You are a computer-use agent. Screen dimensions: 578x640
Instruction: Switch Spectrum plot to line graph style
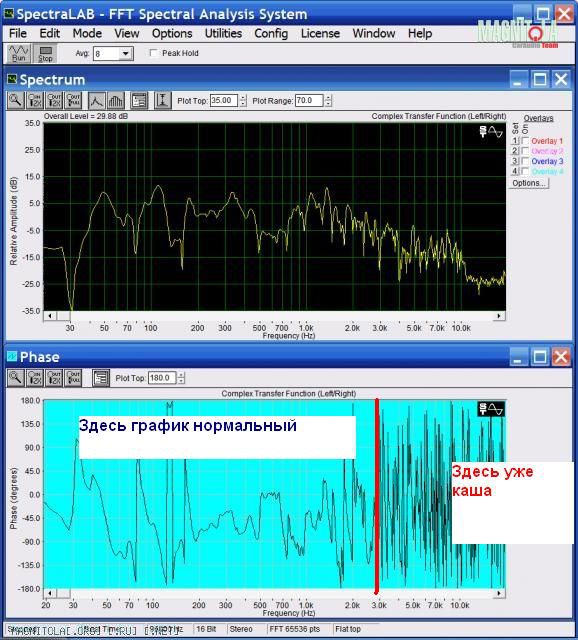pyautogui.click(x=96, y=100)
